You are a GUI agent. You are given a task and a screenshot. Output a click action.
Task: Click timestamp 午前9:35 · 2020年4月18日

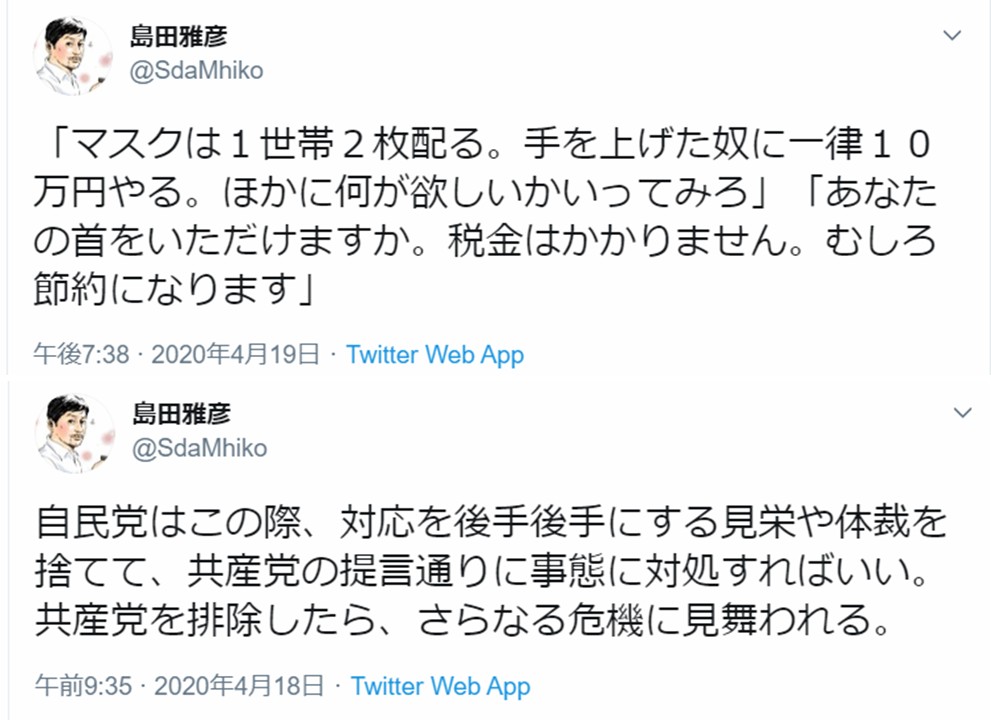(179, 686)
